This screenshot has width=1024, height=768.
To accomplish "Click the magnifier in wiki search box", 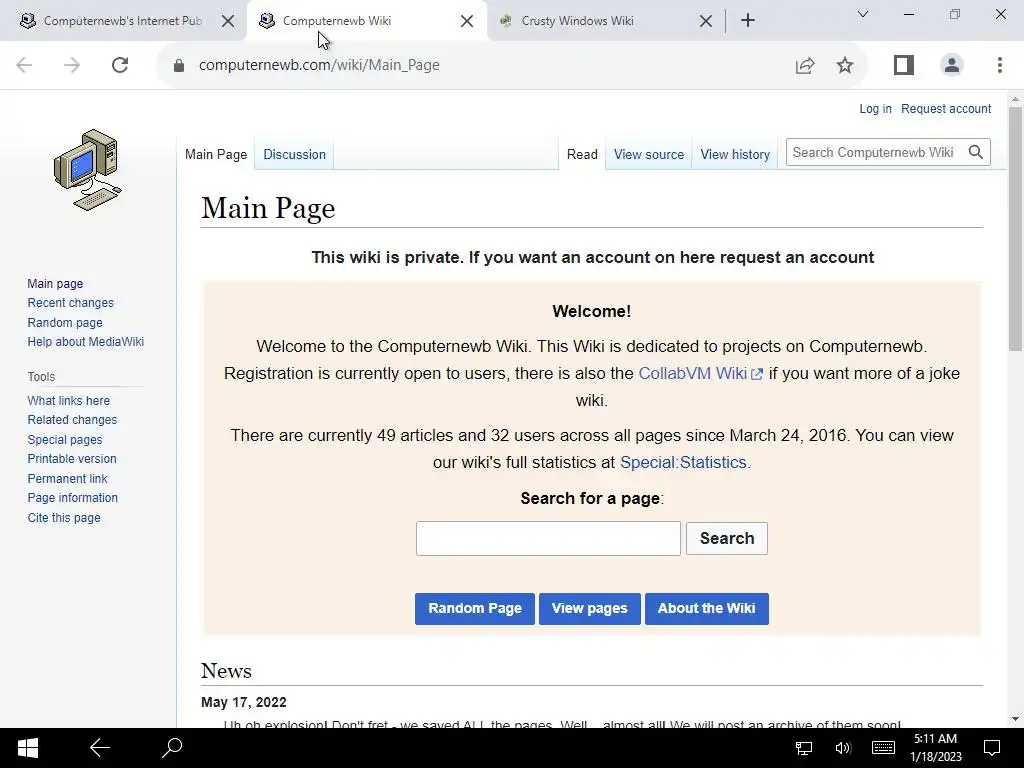I will point(976,152).
